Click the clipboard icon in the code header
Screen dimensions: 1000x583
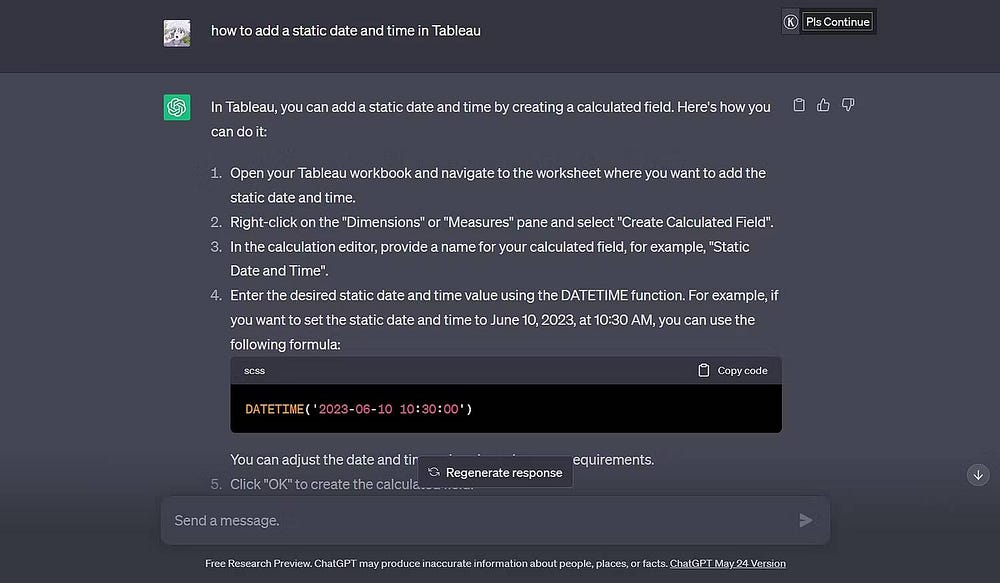pos(704,370)
